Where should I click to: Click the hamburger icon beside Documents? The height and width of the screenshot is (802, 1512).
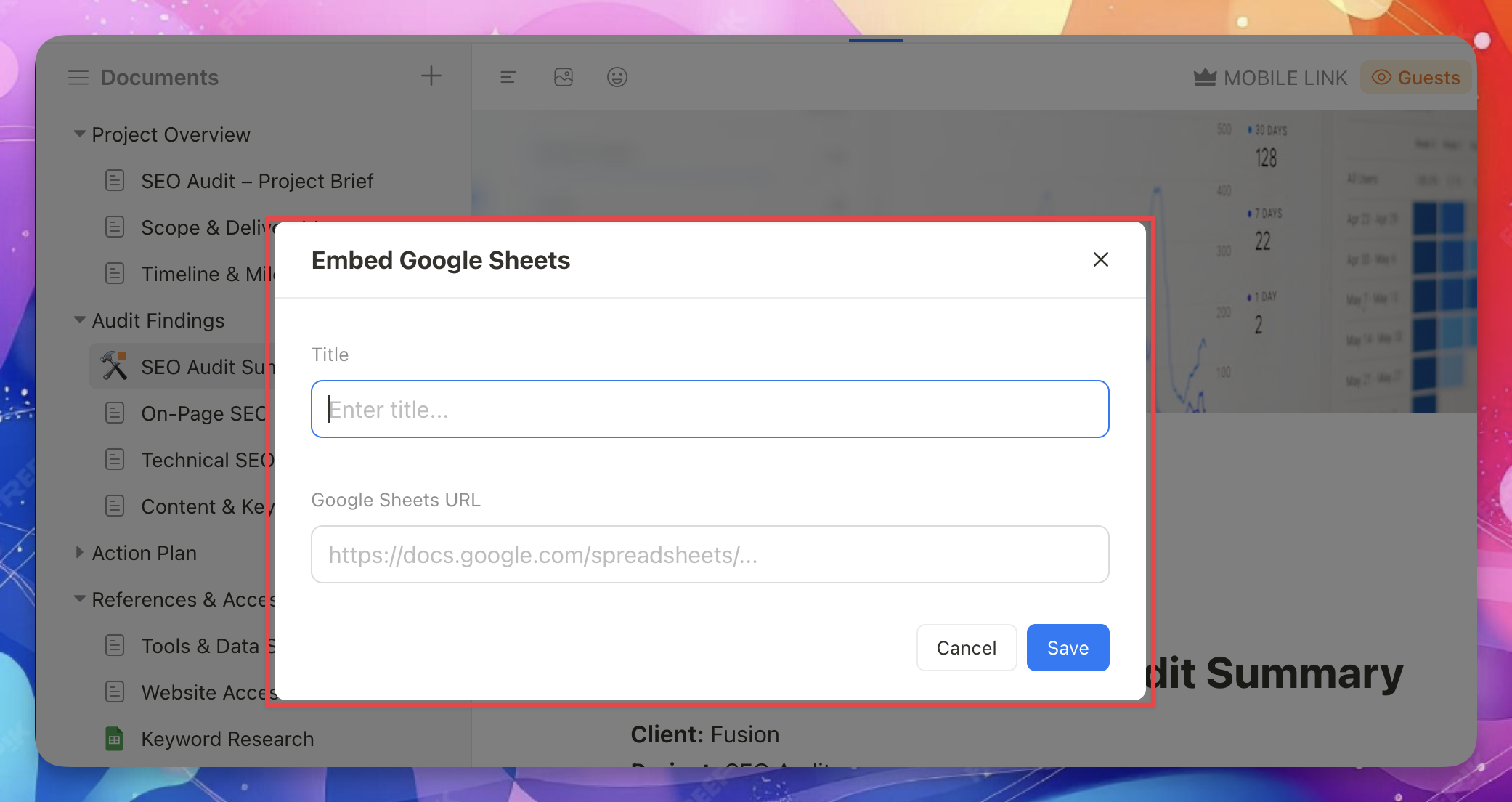[78, 77]
